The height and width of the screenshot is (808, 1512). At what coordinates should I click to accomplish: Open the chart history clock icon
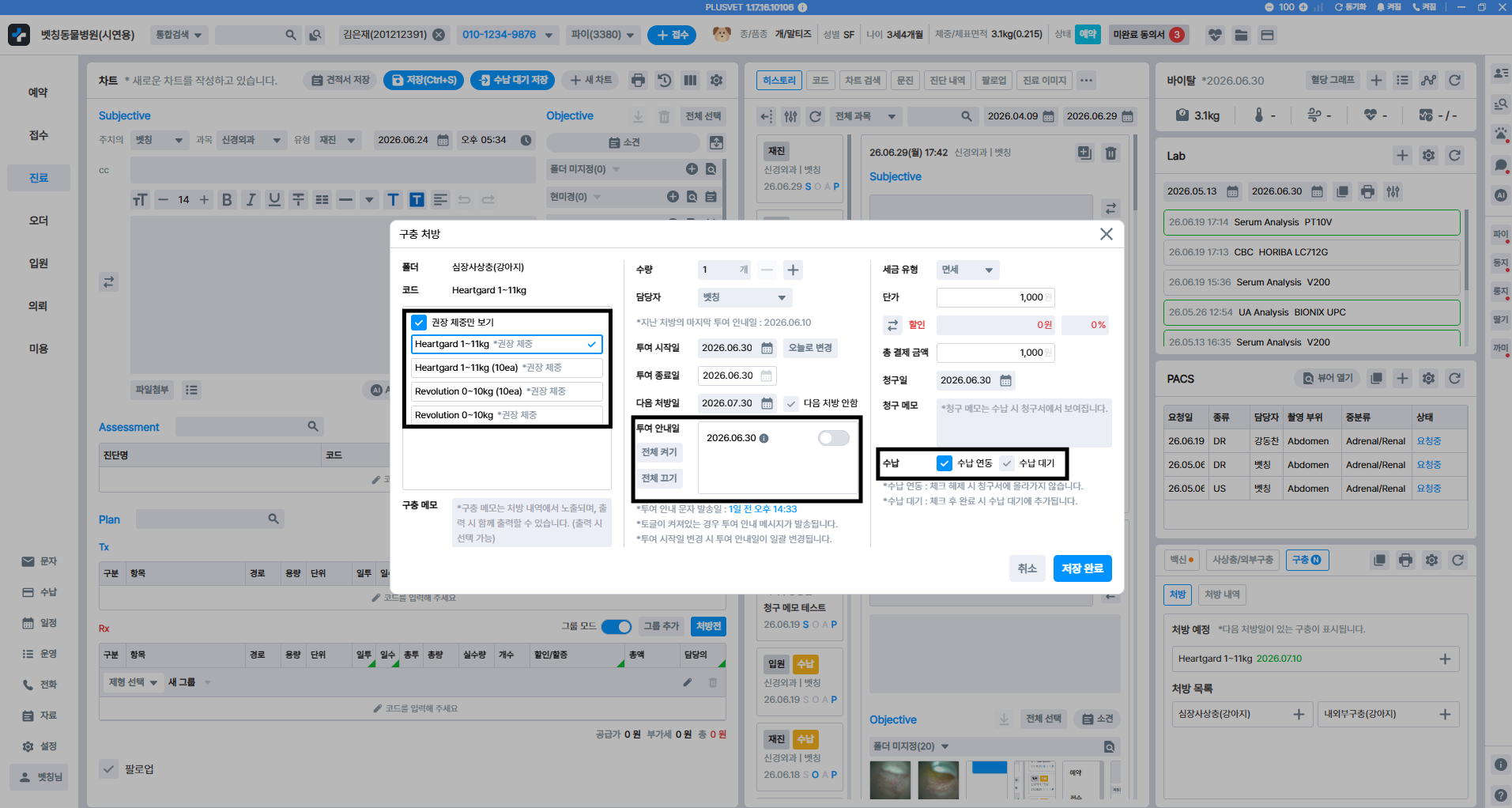(x=664, y=80)
